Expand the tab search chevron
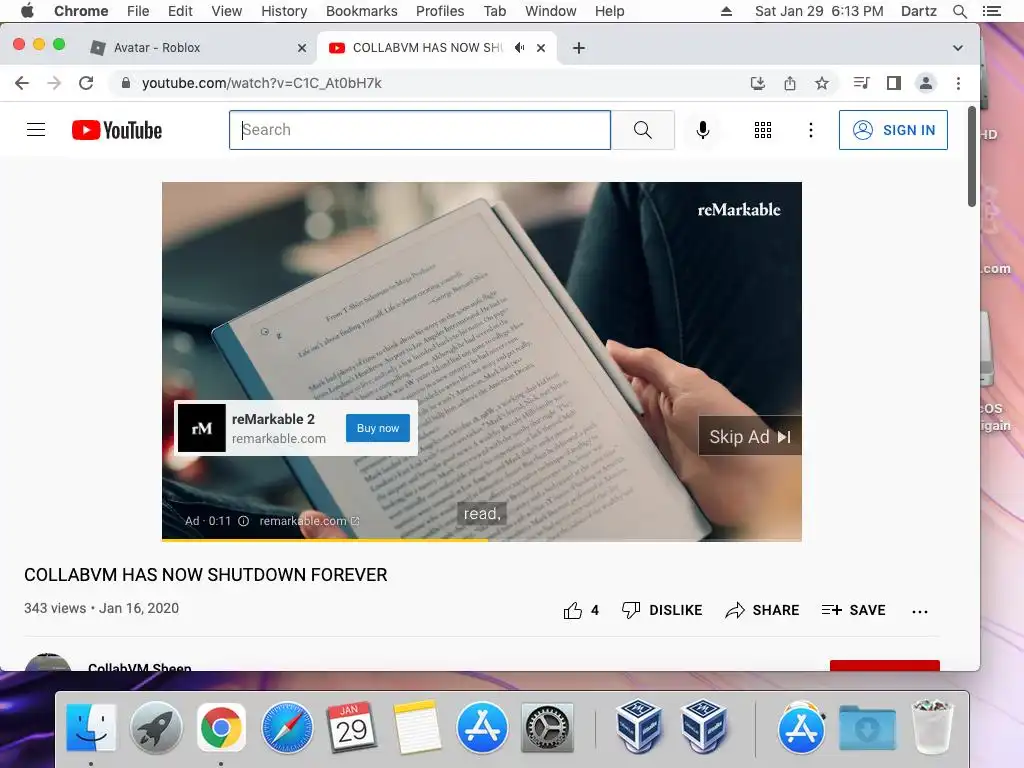This screenshot has height=768, width=1024. click(957, 48)
